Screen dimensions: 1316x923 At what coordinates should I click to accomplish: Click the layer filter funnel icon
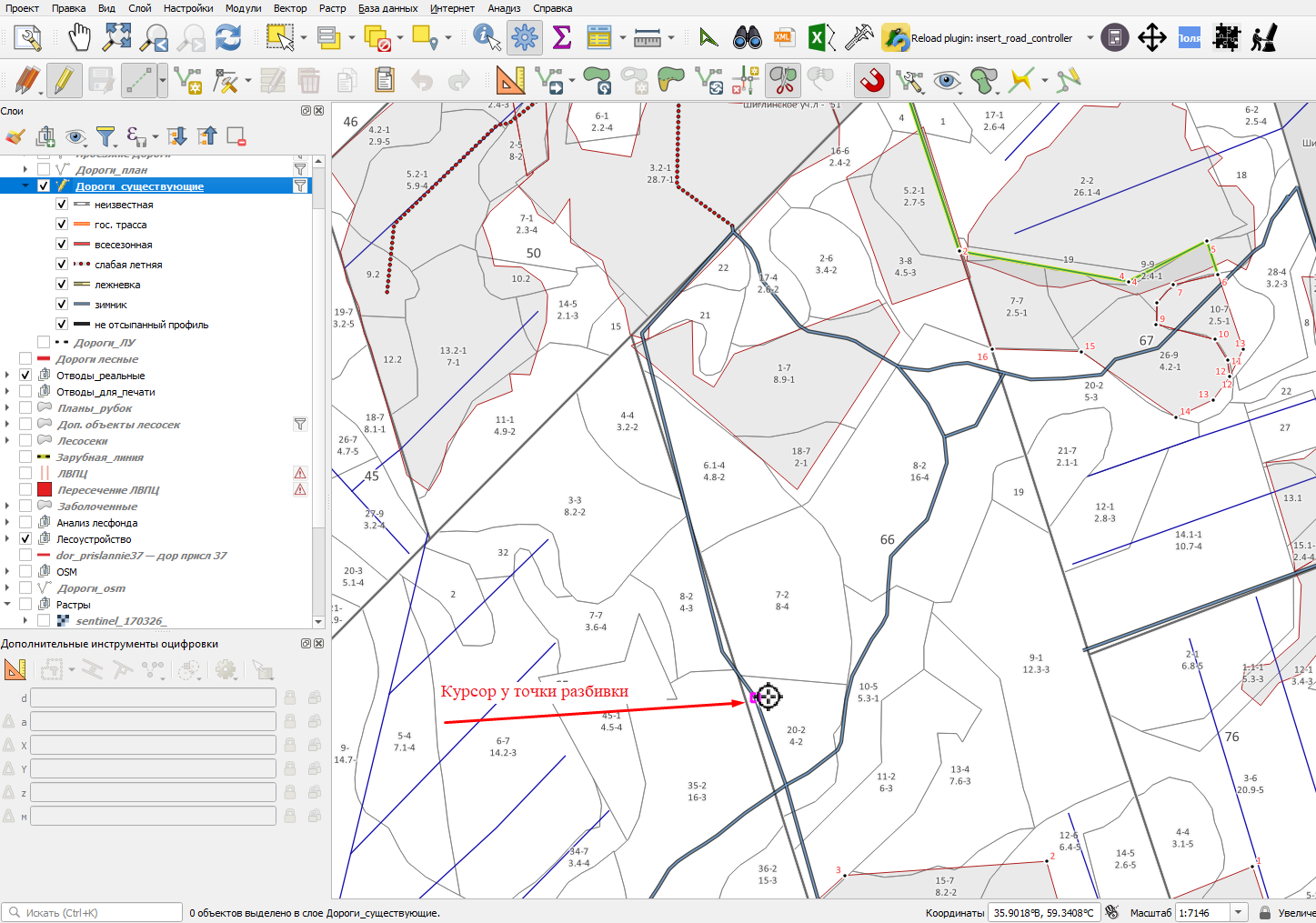pyautogui.click(x=106, y=136)
